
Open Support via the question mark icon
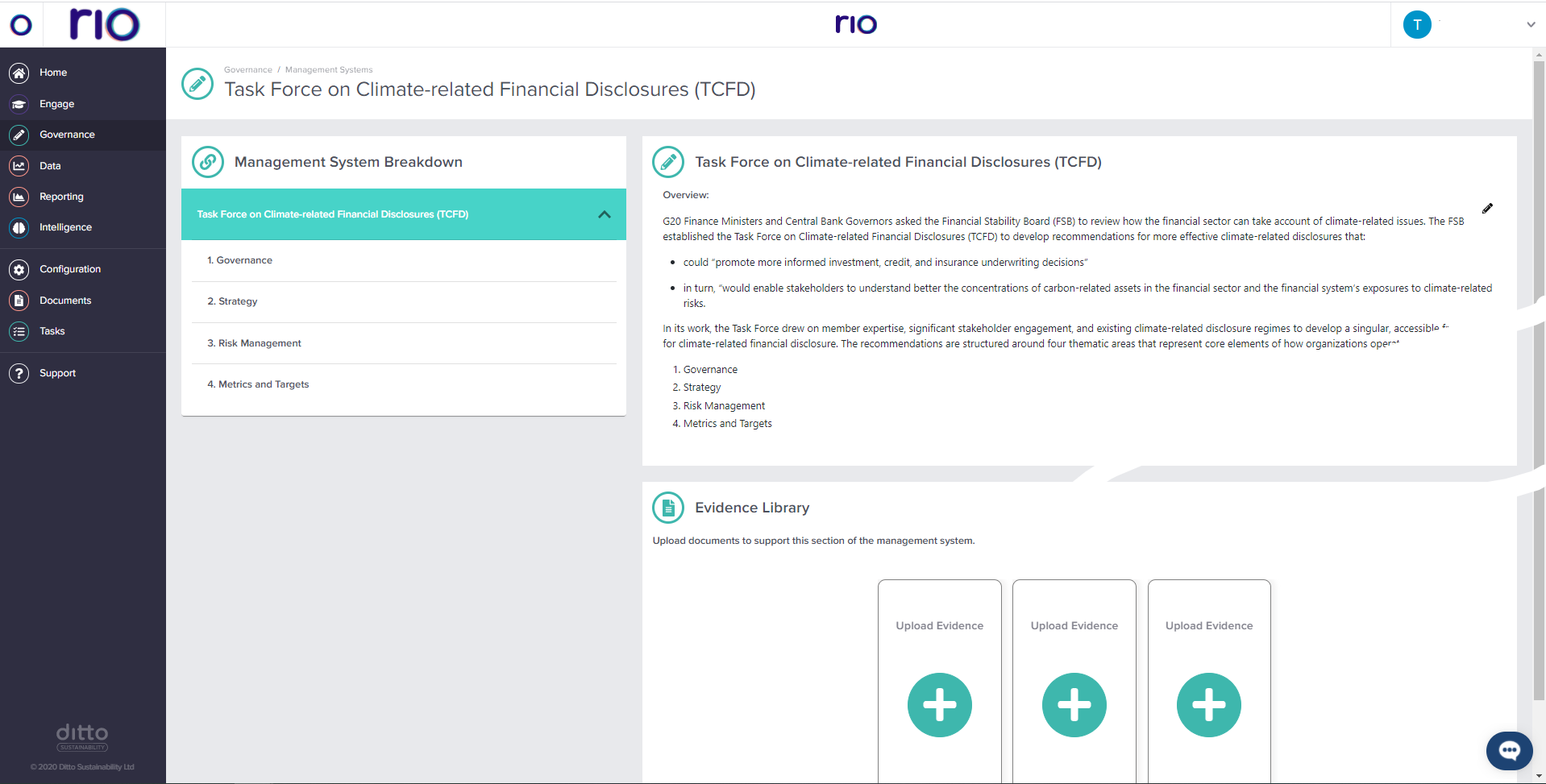tap(18, 372)
